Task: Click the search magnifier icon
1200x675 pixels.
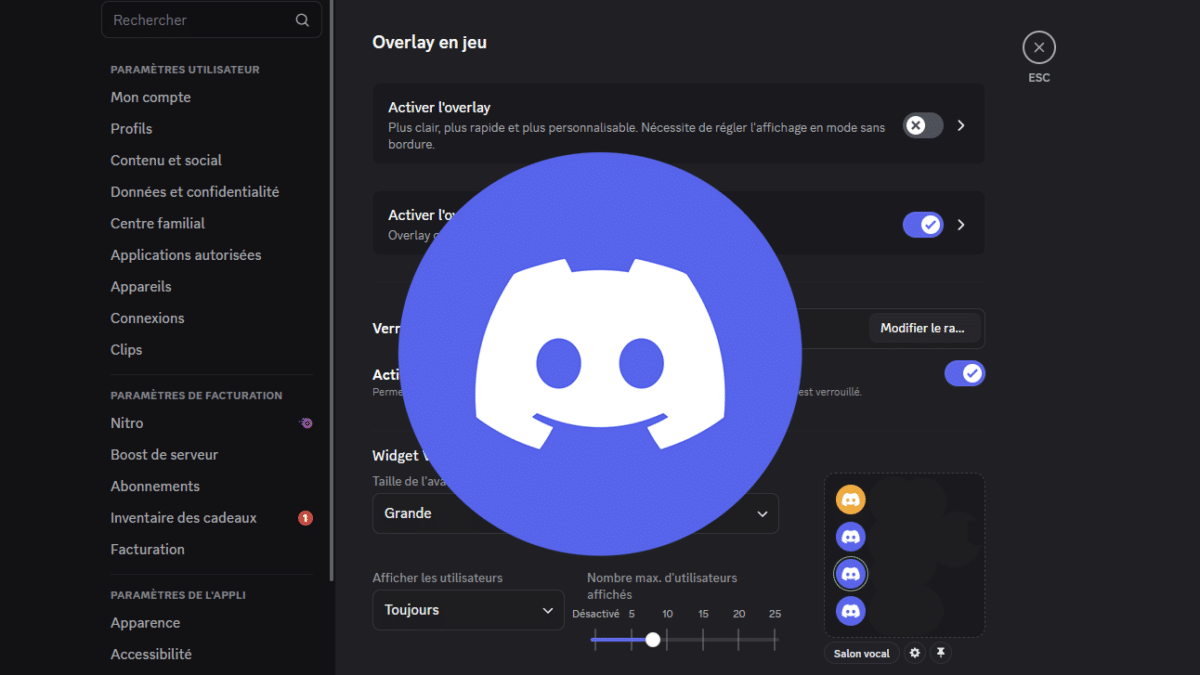Action: [302, 20]
